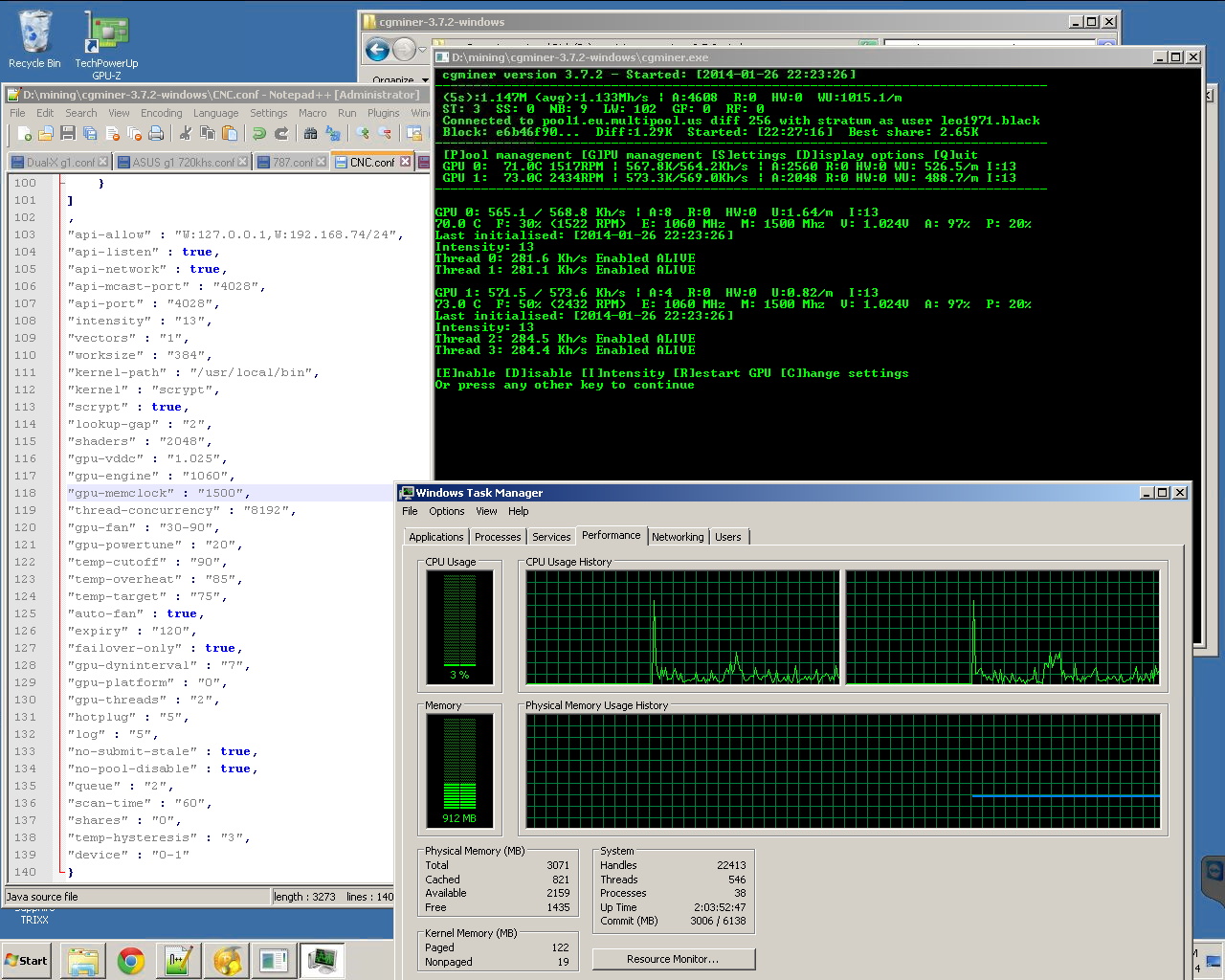The height and width of the screenshot is (980, 1225).
Task: Click the Open file folder icon
Action: point(46,134)
